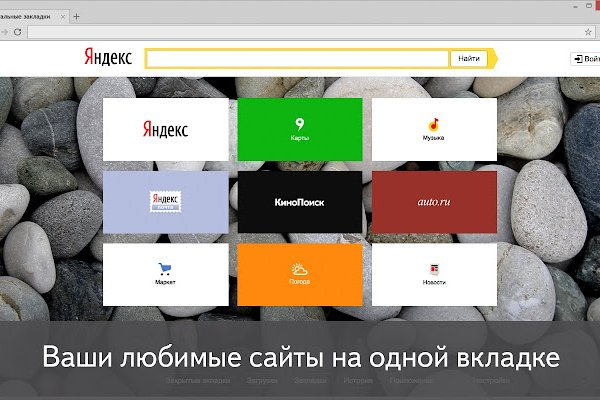Open a new browser tab
600x400 pixels.
pyautogui.click(x=77, y=17)
